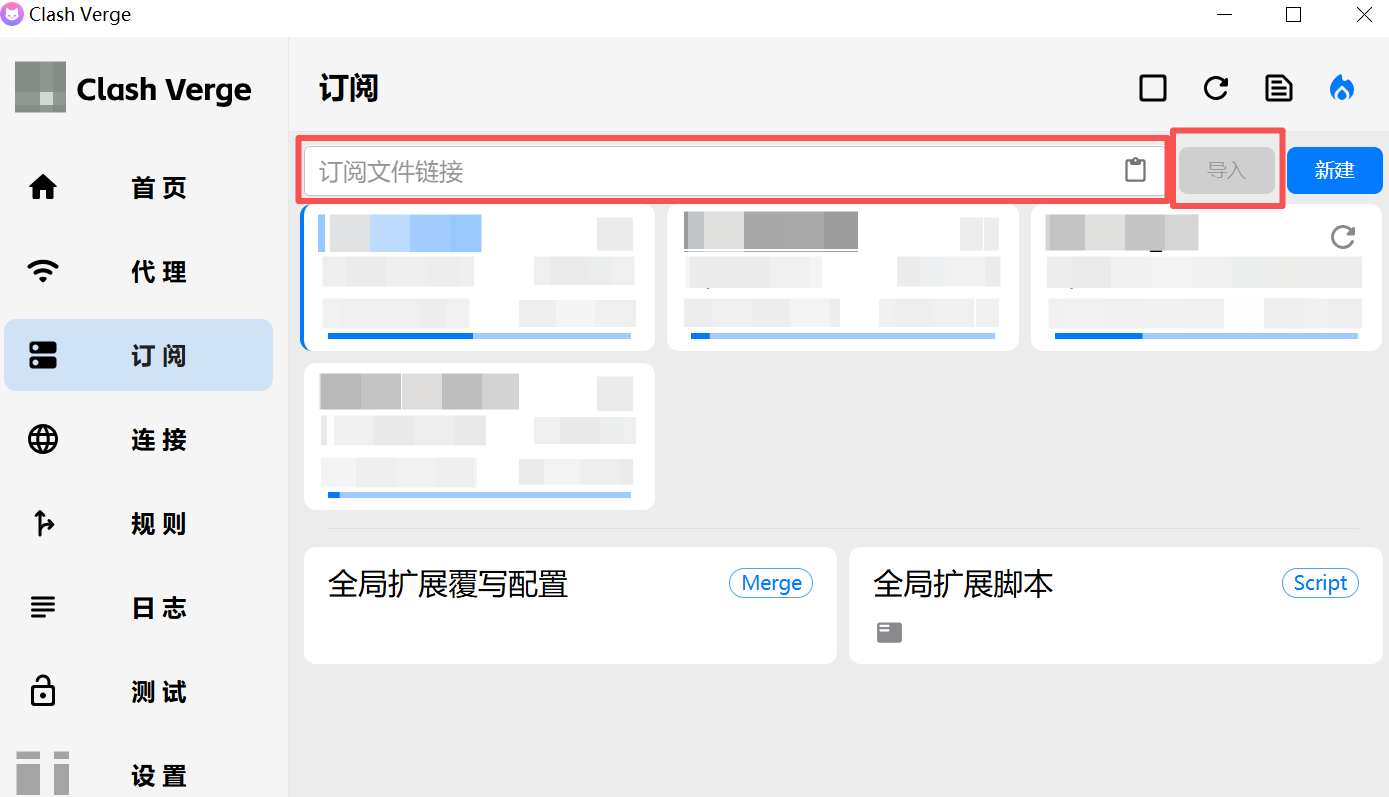The height and width of the screenshot is (797, 1389).
Task: Click the small icon under 全局扩展脚本
Action: click(889, 632)
